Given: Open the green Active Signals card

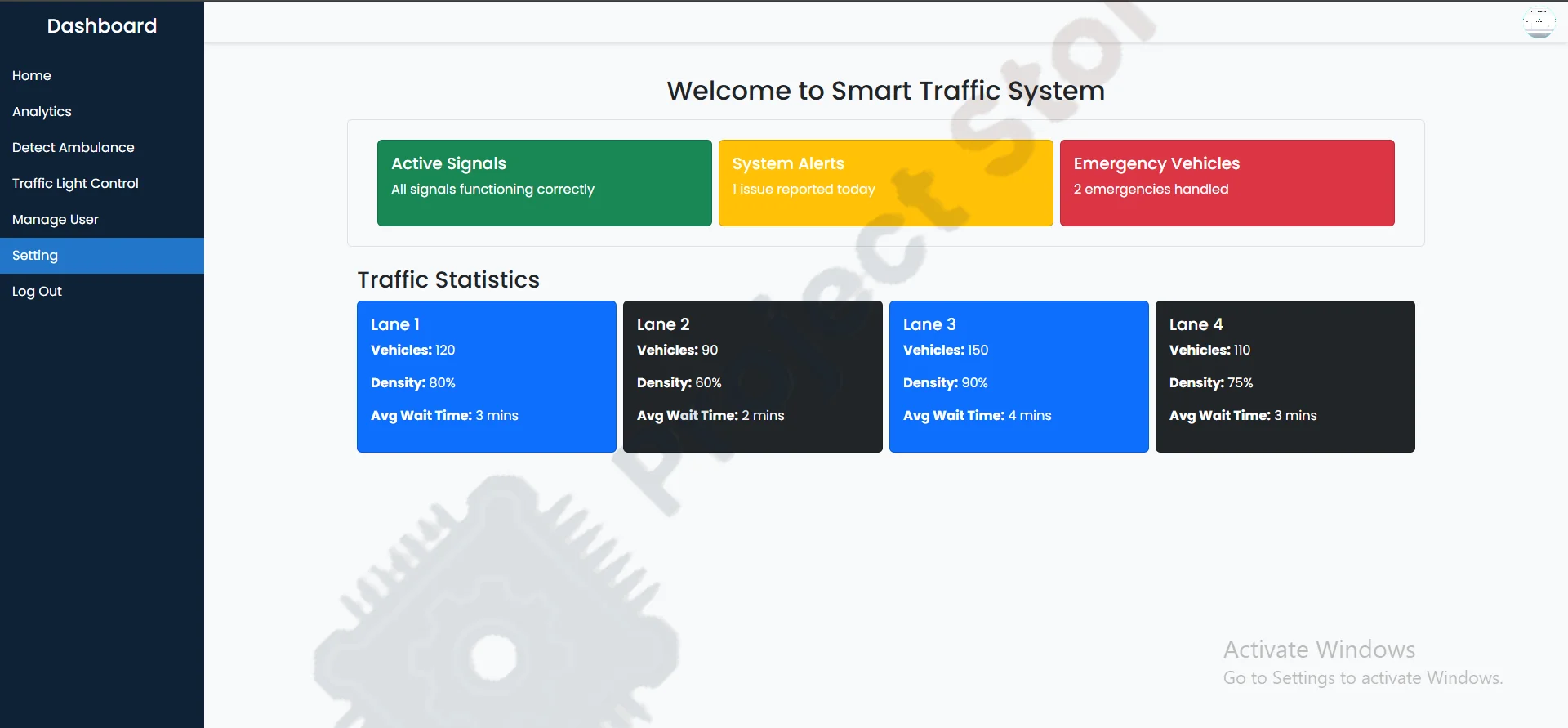Looking at the screenshot, I should pyautogui.click(x=544, y=182).
